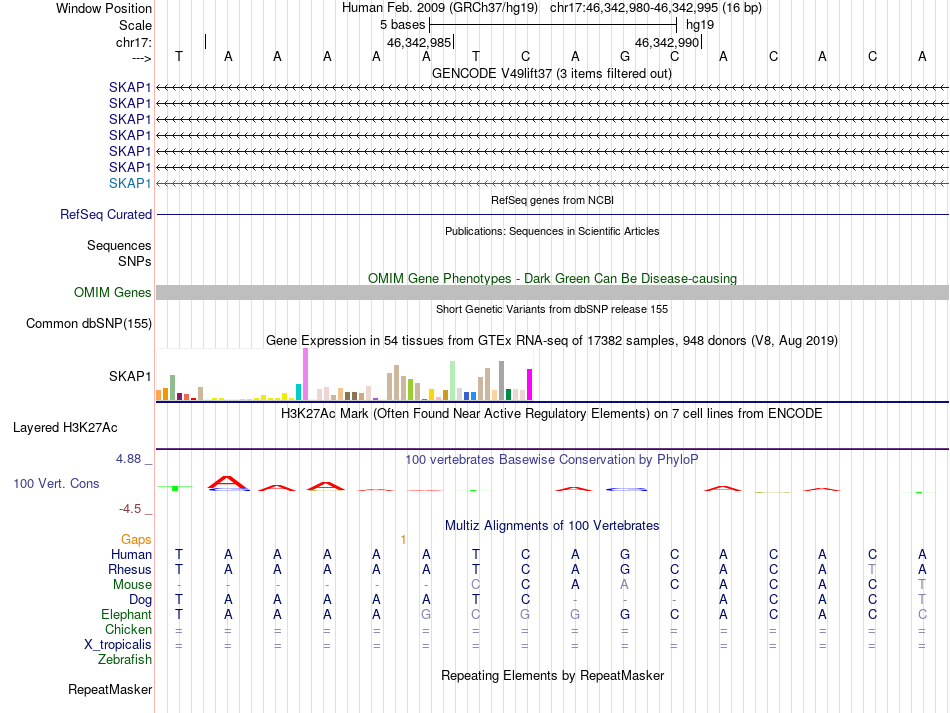Click the 4.88 PhyloP upper scale value
This screenshot has height=713, width=950.
128,459
